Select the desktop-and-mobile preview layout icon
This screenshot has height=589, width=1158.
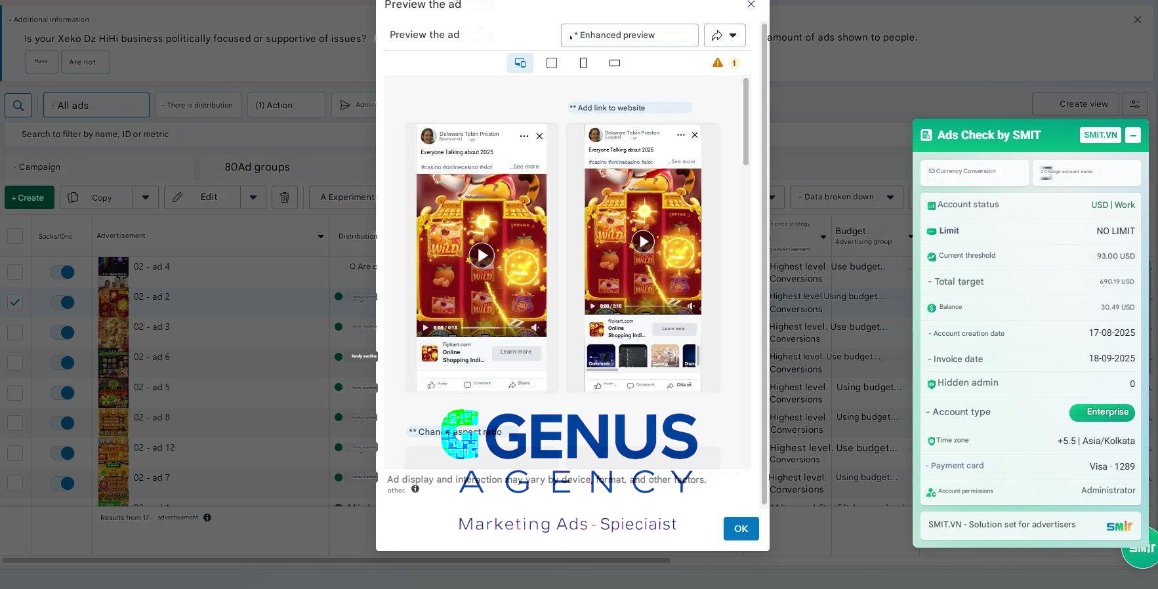(x=520, y=63)
